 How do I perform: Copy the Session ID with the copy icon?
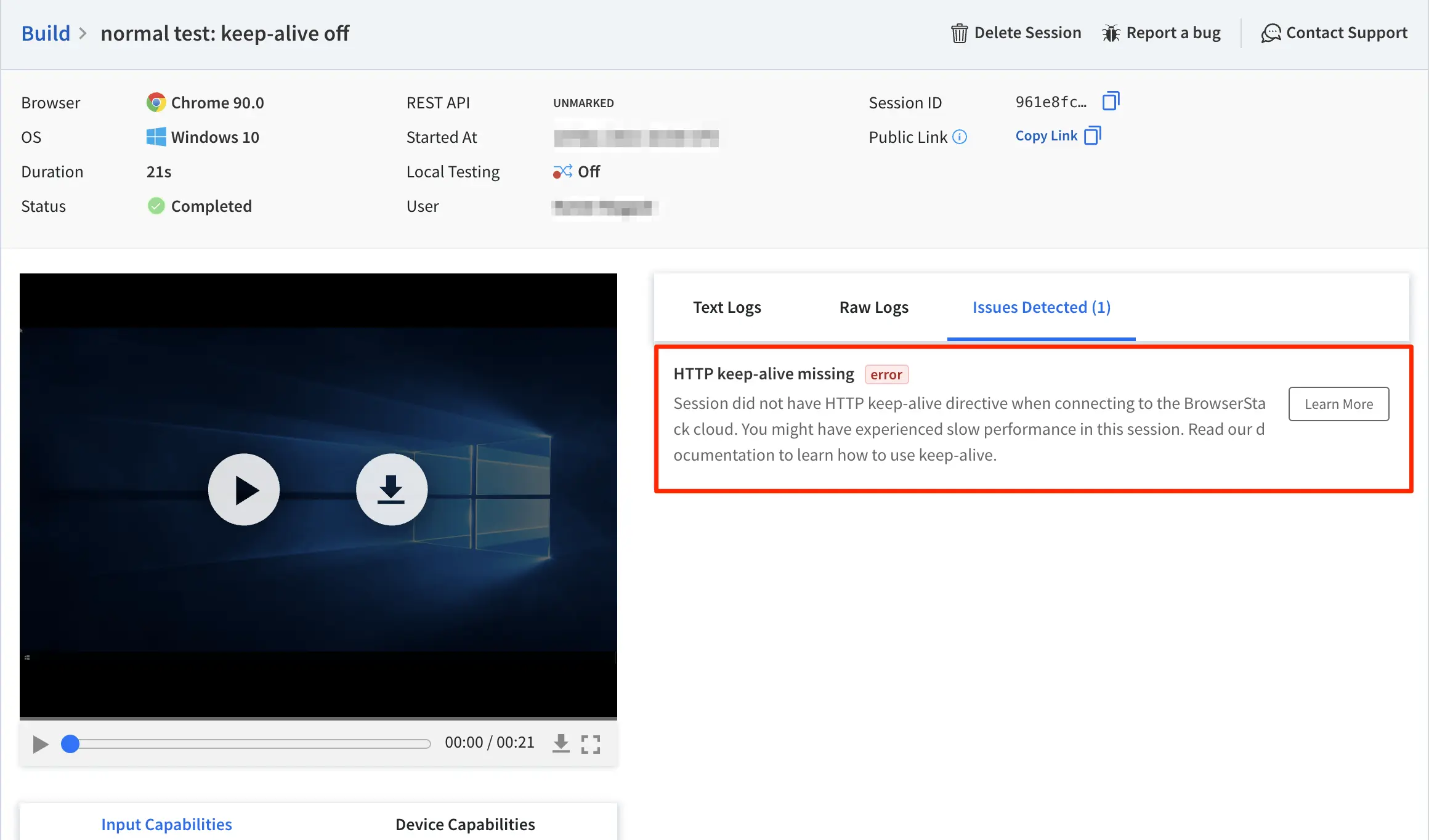(x=1111, y=101)
